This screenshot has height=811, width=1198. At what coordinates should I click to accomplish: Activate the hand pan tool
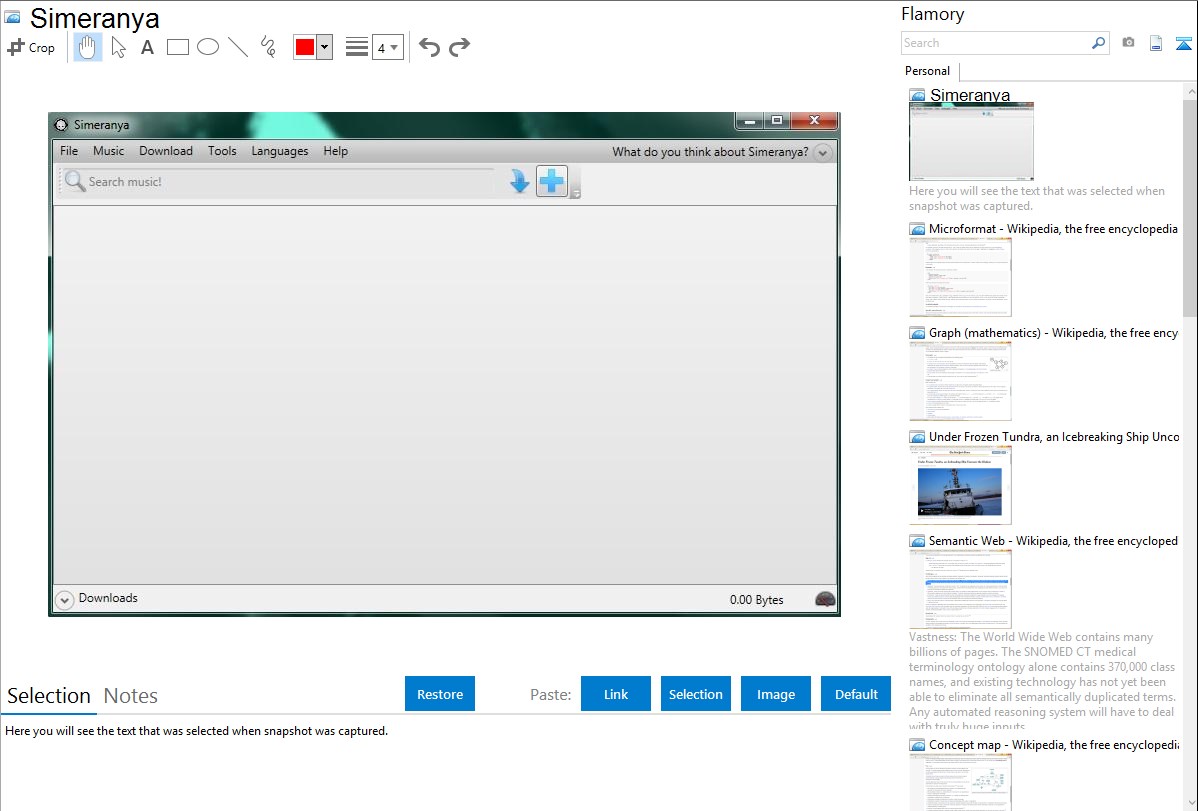[x=87, y=47]
